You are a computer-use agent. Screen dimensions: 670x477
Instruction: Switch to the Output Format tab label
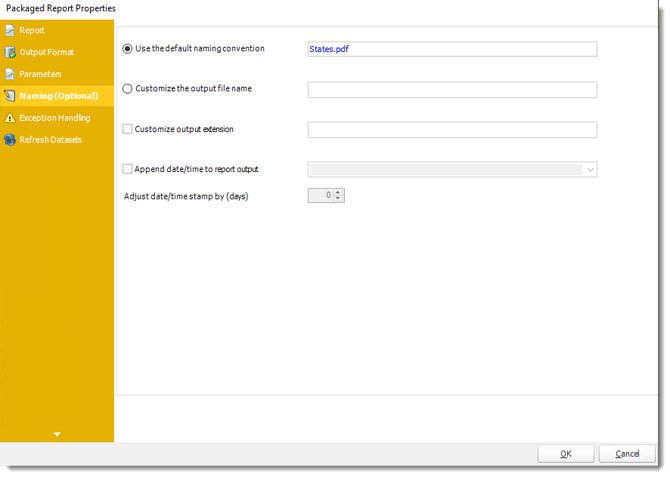point(47,52)
